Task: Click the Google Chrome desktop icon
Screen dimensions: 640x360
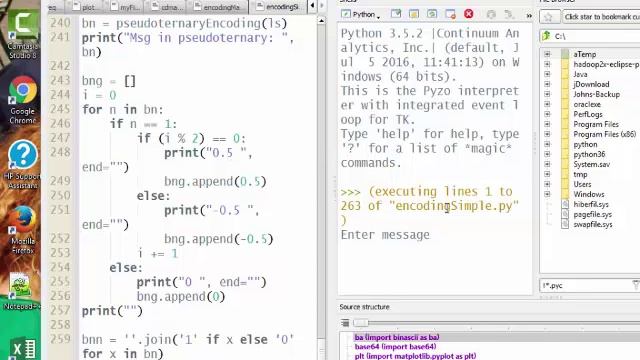Action: pyautogui.click(x=23, y=100)
